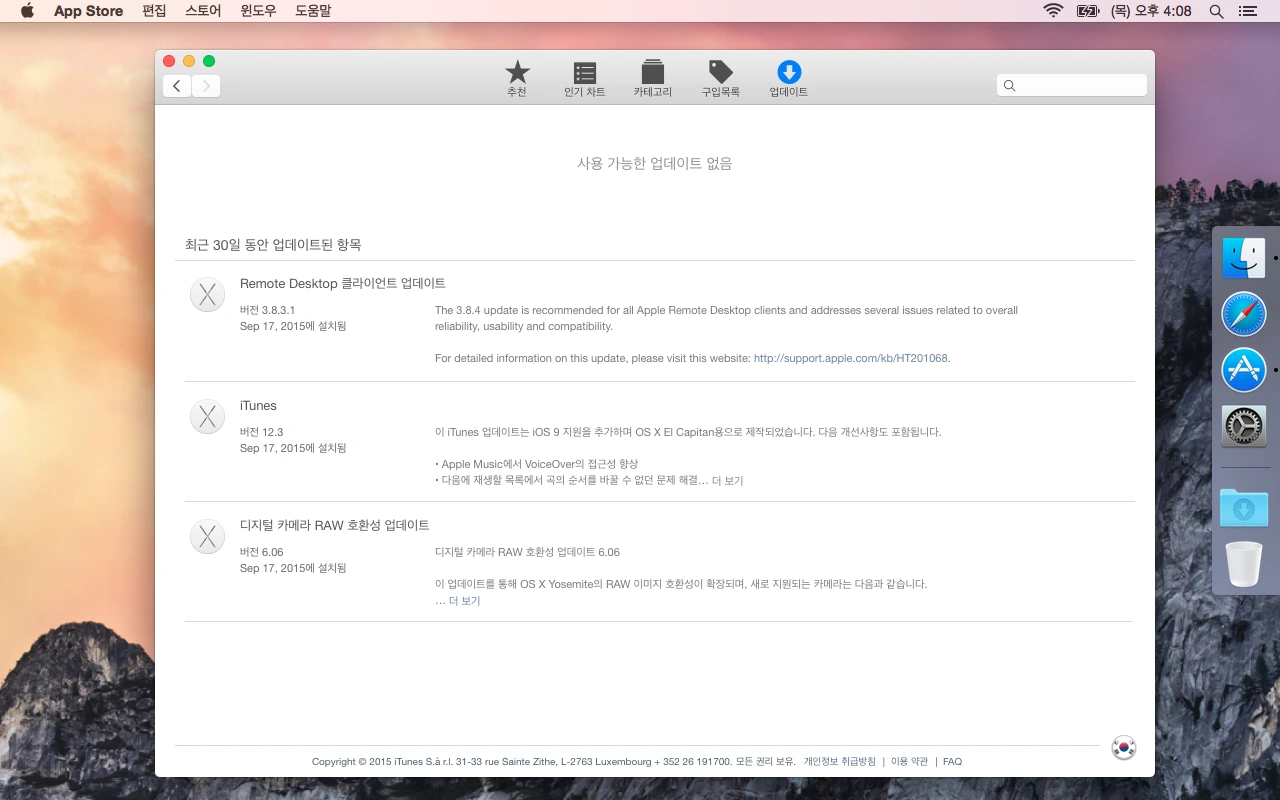This screenshot has height=800, width=1280.
Task: Open the 구입목록 (Purchased) section
Action: pyautogui.click(x=719, y=78)
